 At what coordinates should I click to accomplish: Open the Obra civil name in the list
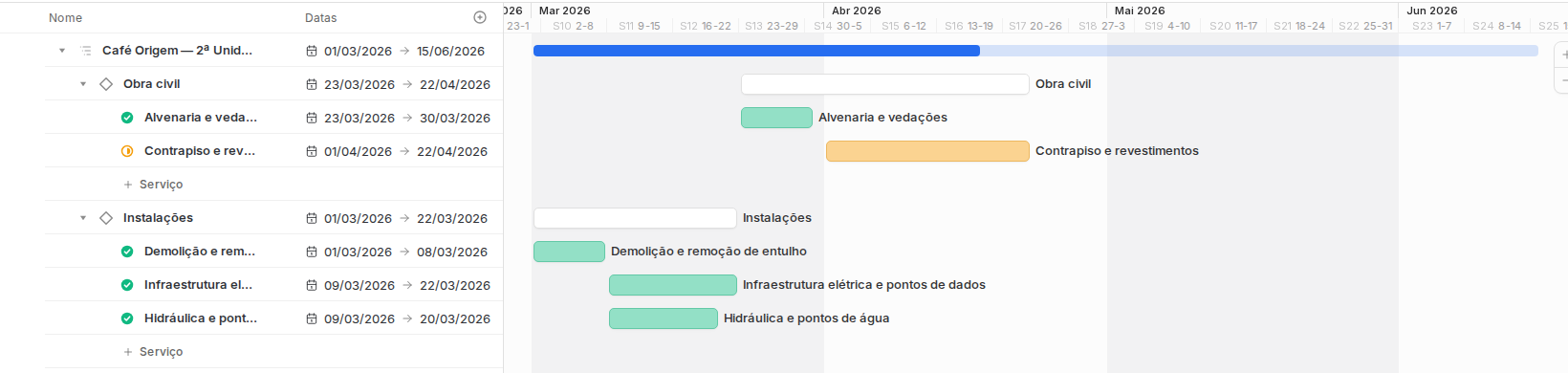151,84
